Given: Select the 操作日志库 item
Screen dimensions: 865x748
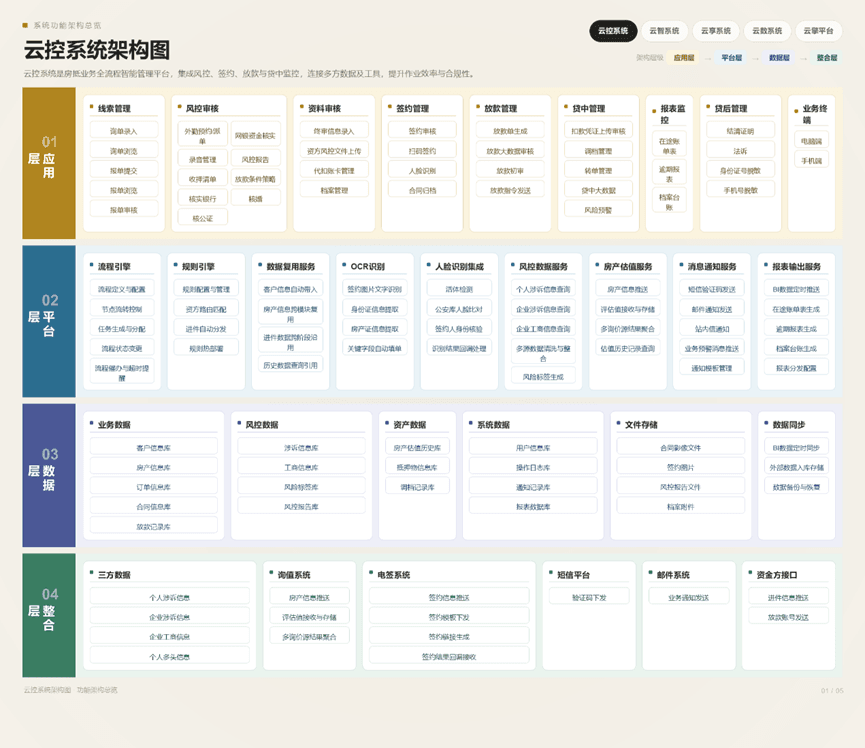Looking at the screenshot, I should [x=533, y=467].
